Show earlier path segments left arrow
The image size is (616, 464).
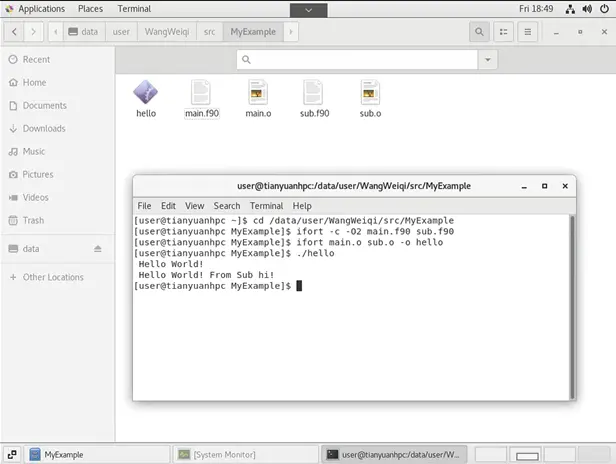(x=55, y=32)
